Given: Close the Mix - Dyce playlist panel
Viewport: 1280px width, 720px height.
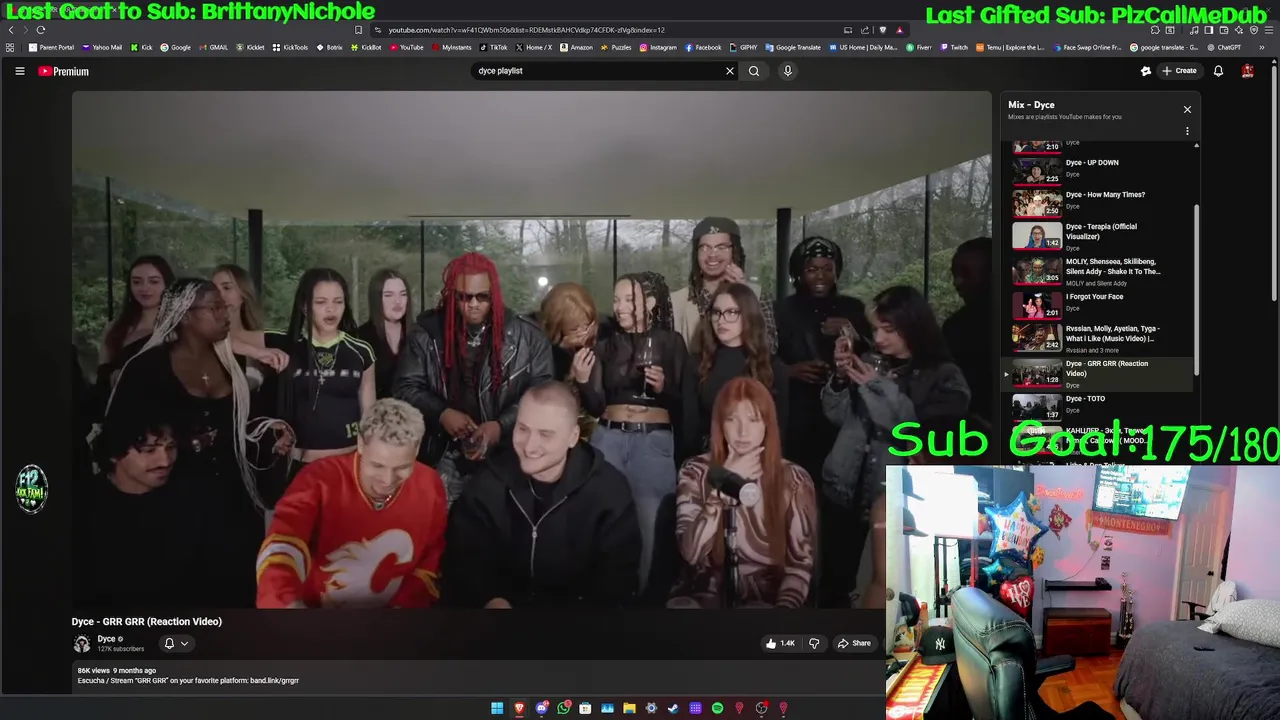Looking at the screenshot, I should [1187, 109].
